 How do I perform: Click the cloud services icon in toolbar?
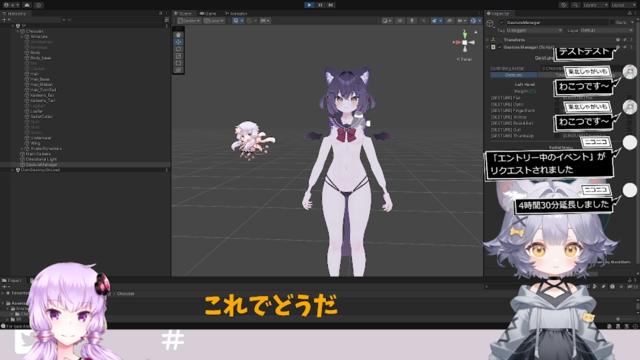coord(27,5)
